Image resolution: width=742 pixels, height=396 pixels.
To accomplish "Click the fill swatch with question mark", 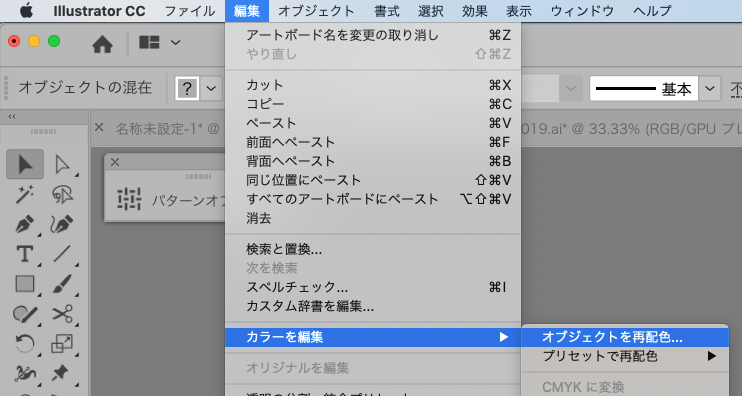I will pyautogui.click(x=187, y=88).
